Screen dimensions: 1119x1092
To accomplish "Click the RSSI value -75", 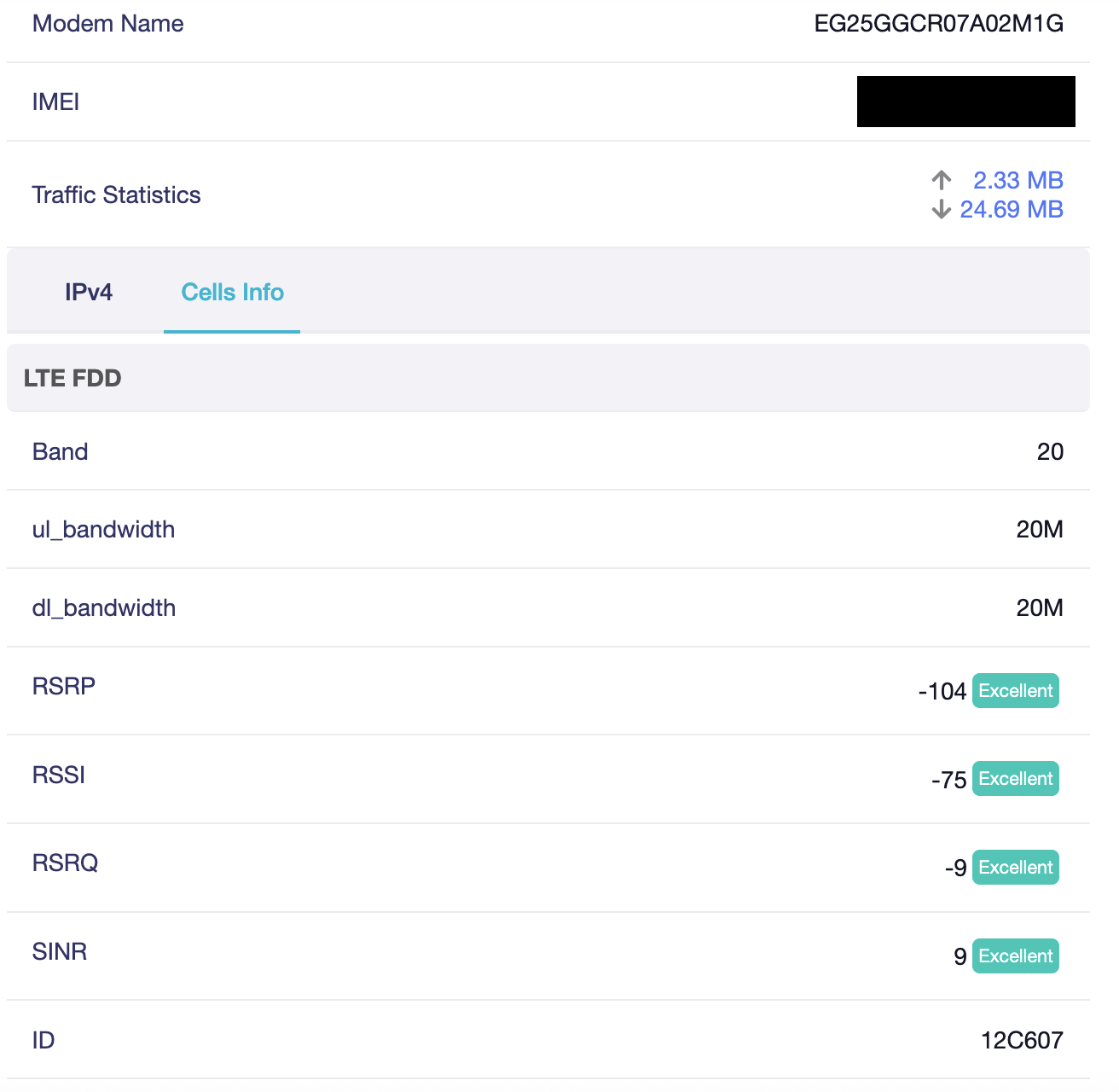I will tap(948, 781).
